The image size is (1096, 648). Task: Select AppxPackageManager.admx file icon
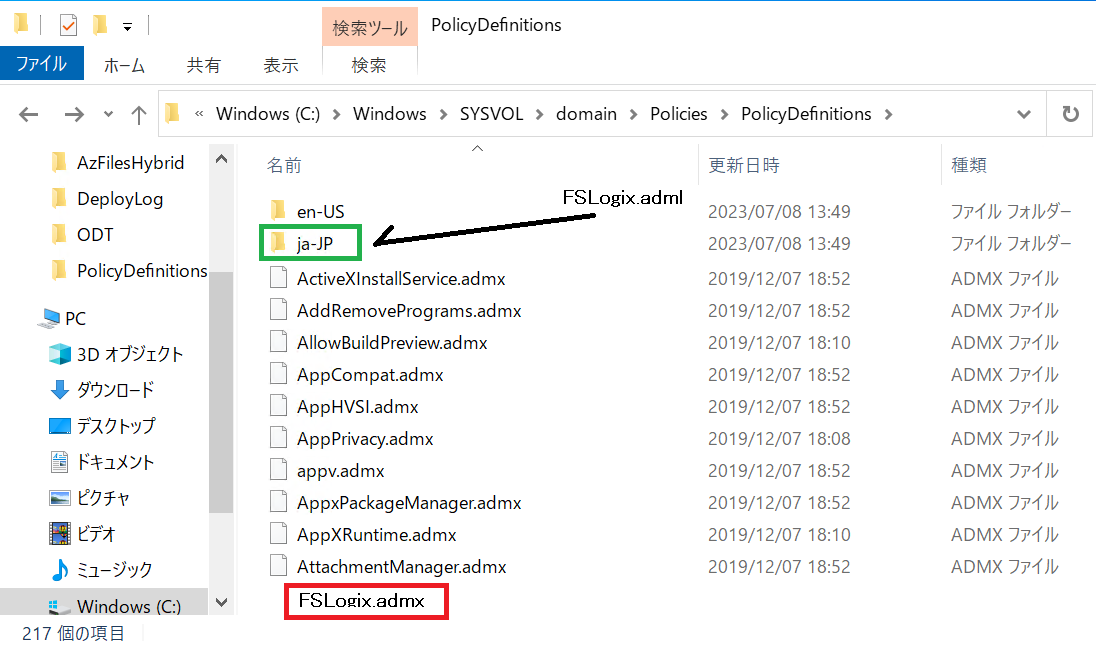pos(278,502)
